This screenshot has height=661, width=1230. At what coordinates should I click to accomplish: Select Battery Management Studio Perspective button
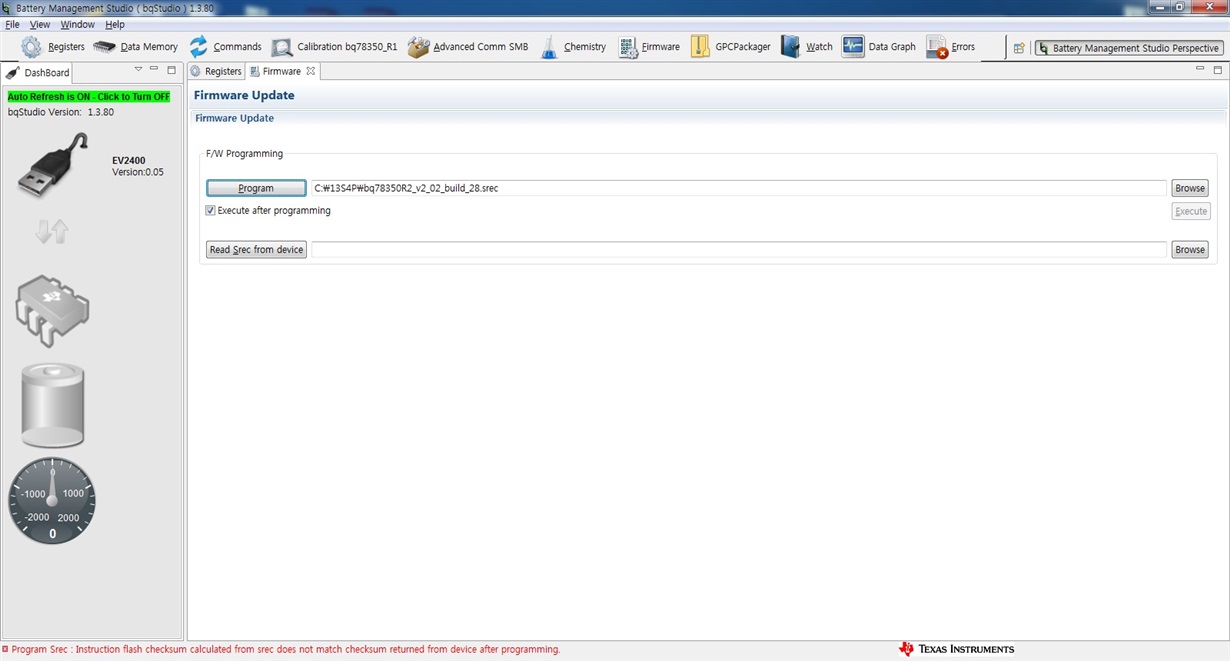[x=1129, y=48]
